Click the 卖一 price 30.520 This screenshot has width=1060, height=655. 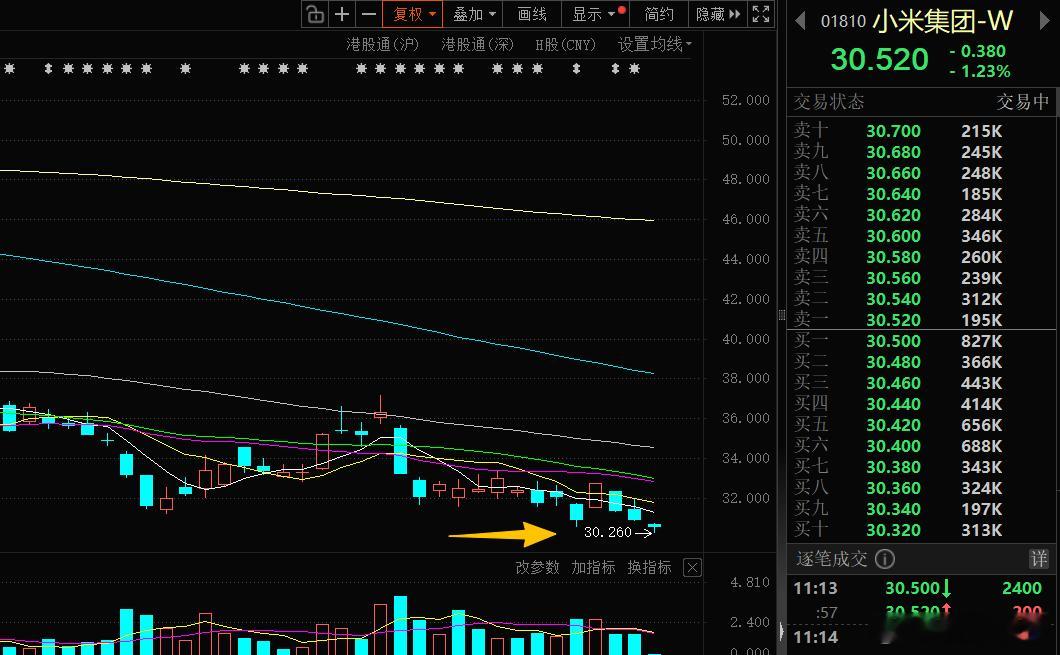pos(893,320)
